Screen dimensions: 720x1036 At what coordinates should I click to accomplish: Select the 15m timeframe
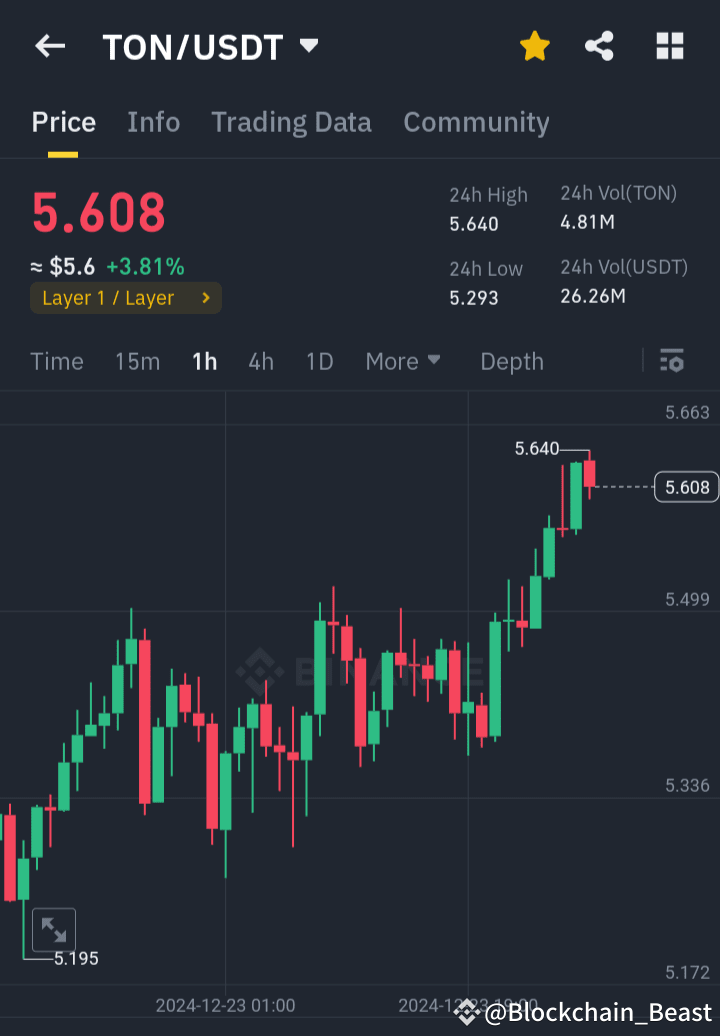(137, 361)
